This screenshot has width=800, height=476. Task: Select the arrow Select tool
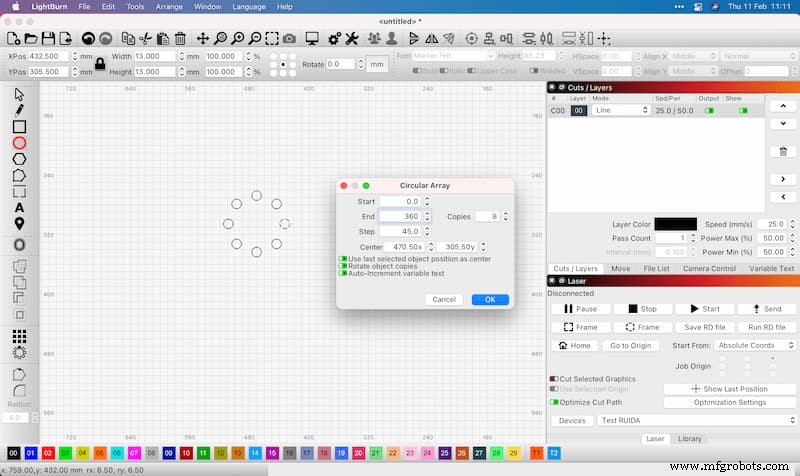(19, 95)
